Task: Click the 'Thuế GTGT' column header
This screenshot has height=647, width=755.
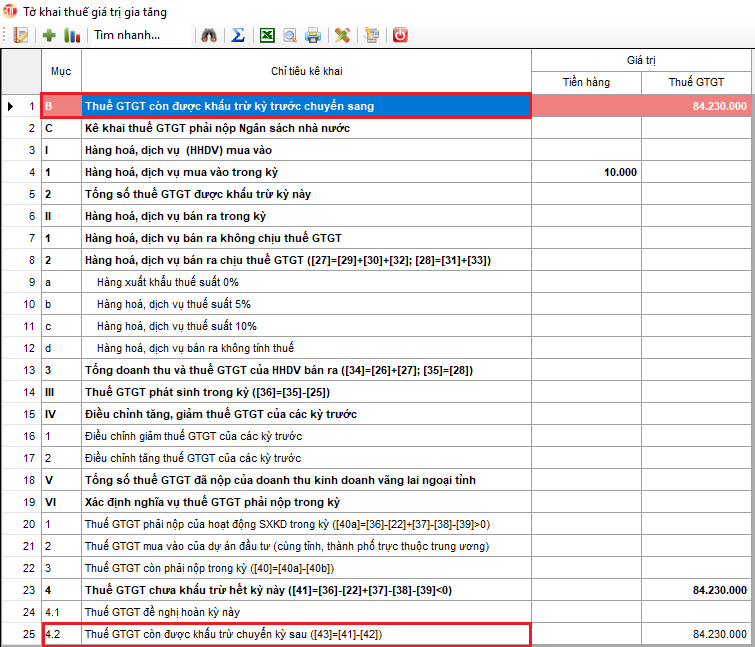Action: pos(697,81)
